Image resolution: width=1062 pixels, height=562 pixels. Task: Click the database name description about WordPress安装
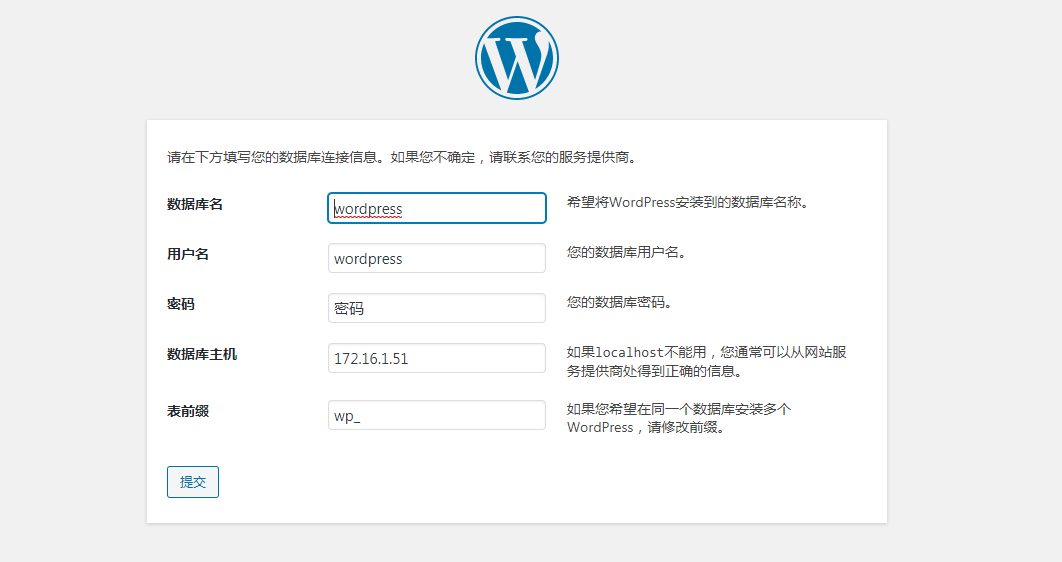[x=688, y=202]
